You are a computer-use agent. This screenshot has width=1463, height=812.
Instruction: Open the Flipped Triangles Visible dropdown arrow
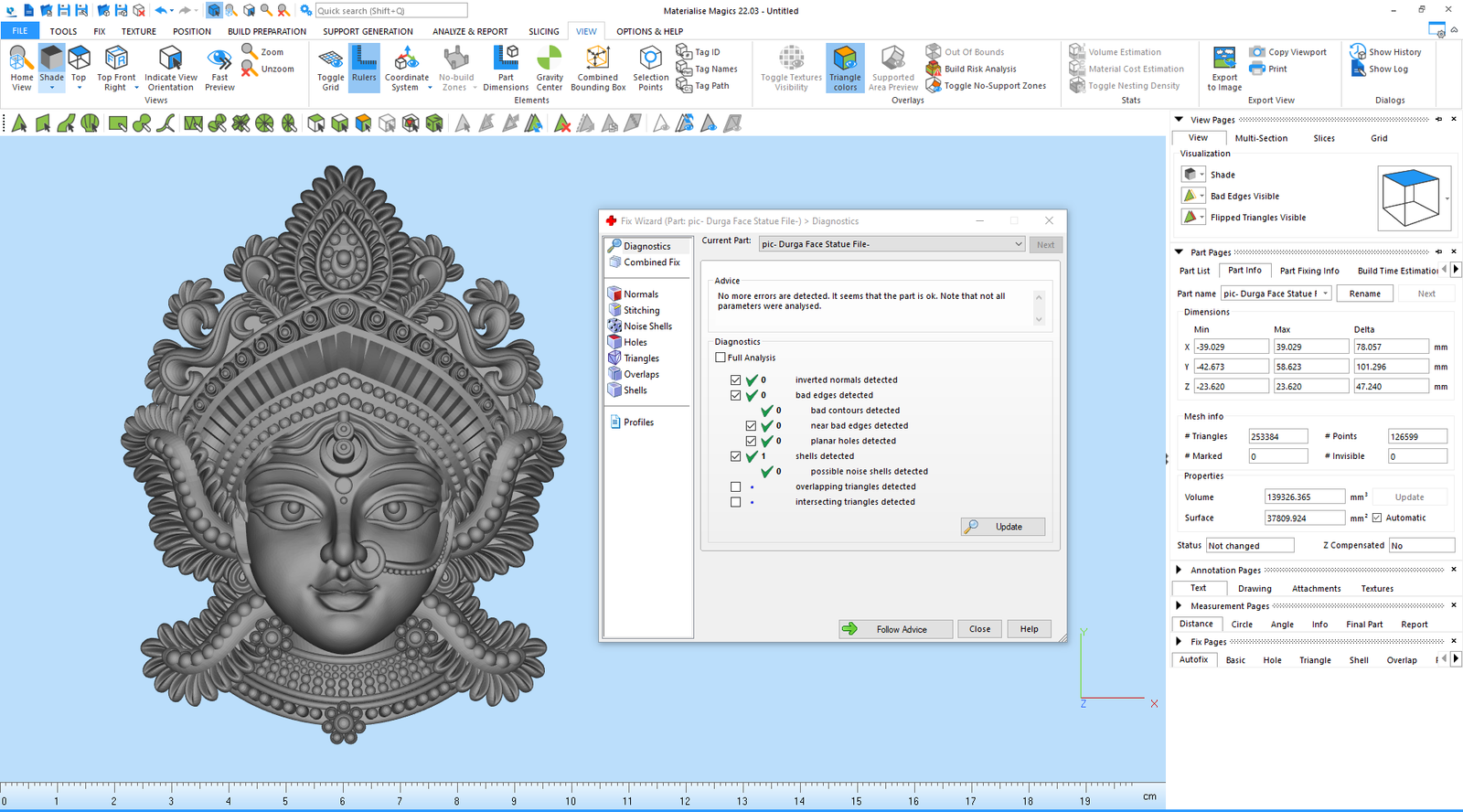coord(1201,218)
